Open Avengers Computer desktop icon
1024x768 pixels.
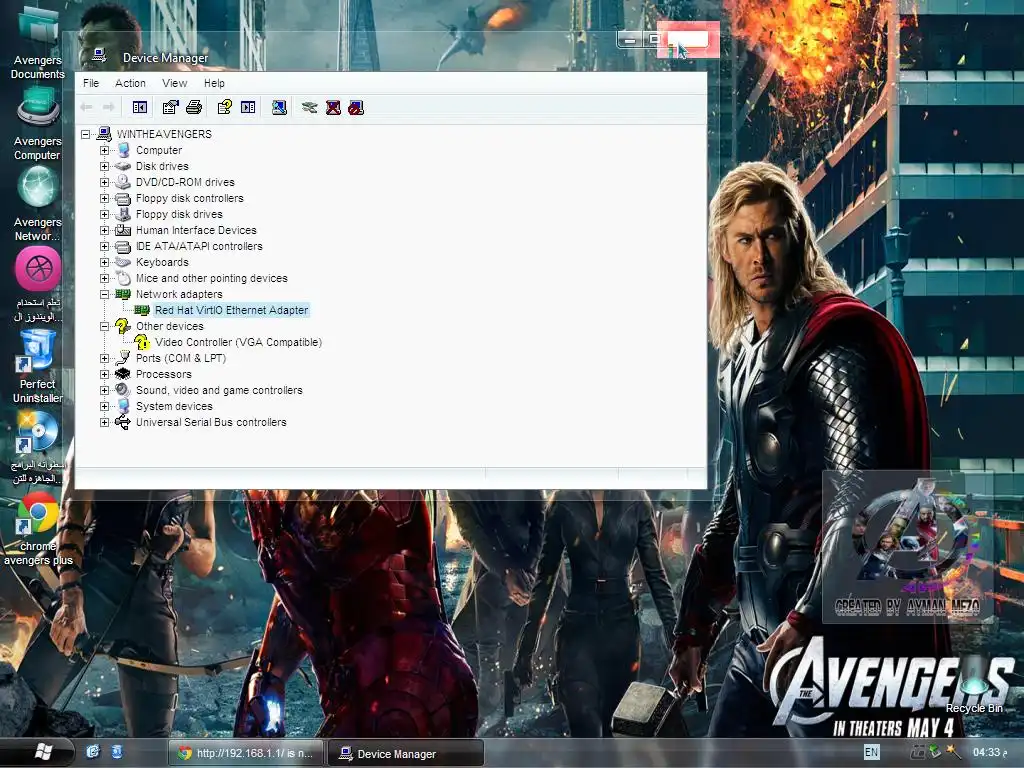pos(37,124)
